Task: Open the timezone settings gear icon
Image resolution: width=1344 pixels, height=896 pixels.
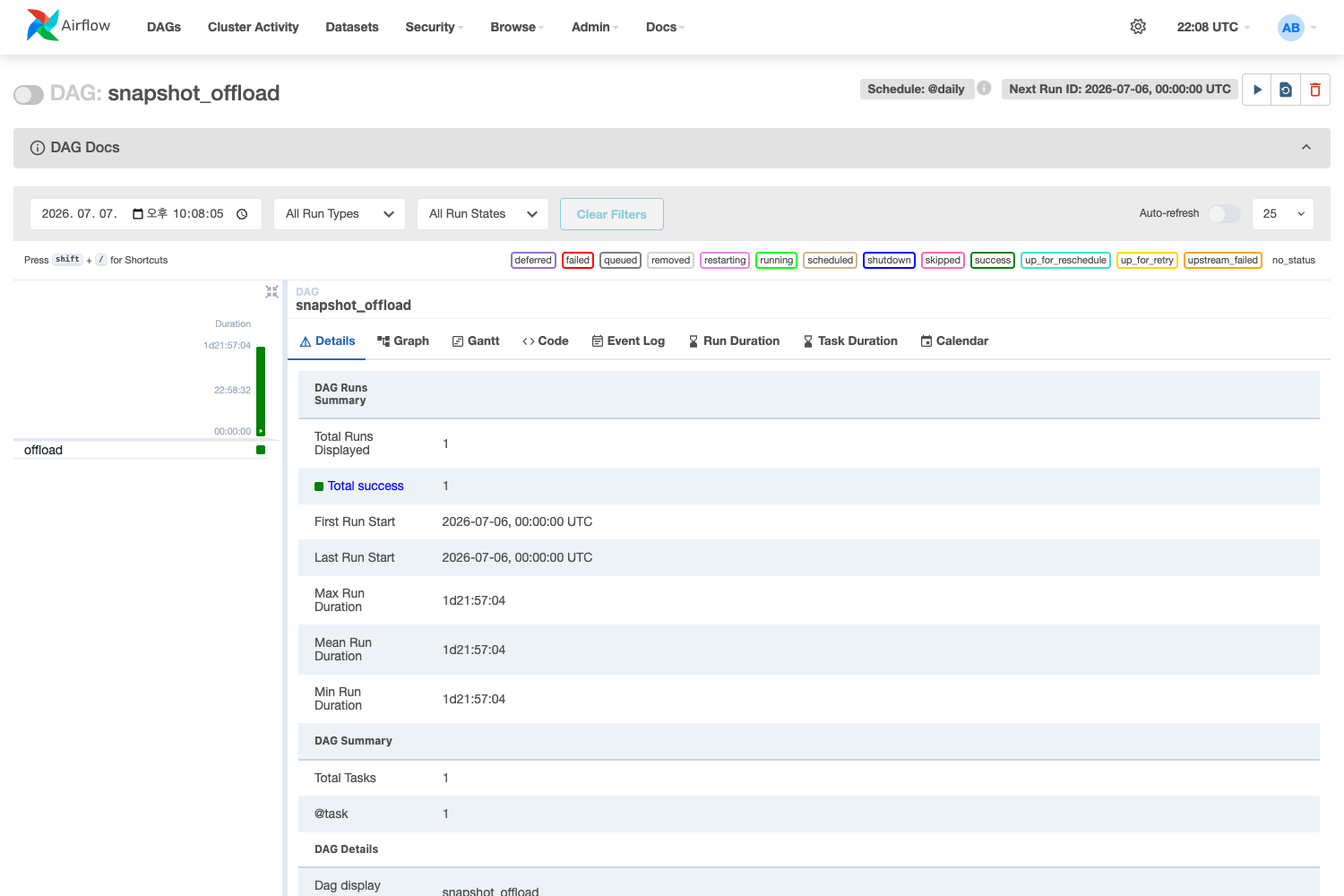Action: click(1138, 27)
